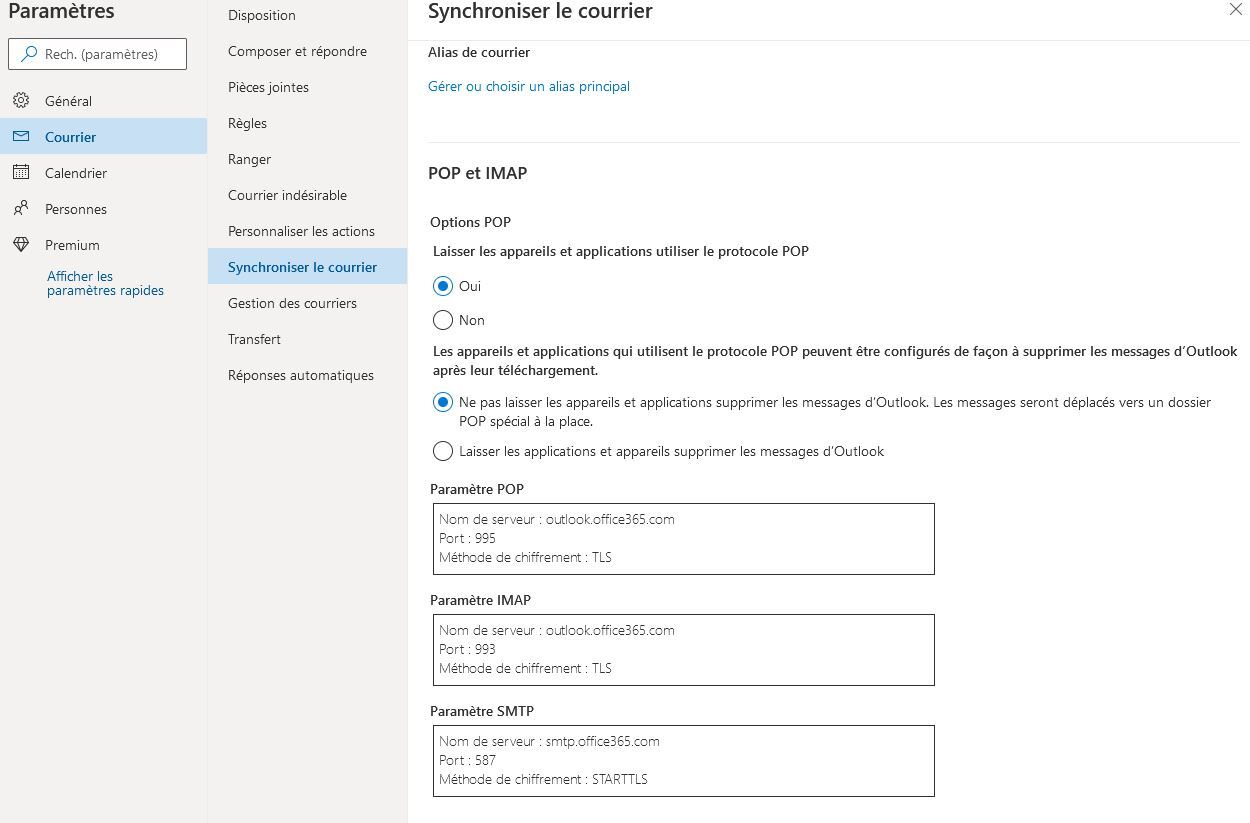The image size is (1250, 823).
Task: Select Non to disable POP protocol
Action: [443, 321]
